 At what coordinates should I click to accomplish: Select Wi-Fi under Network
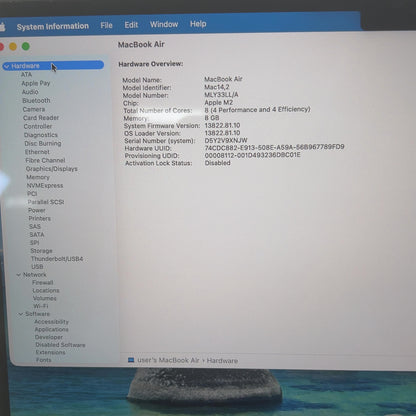(41, 306)
